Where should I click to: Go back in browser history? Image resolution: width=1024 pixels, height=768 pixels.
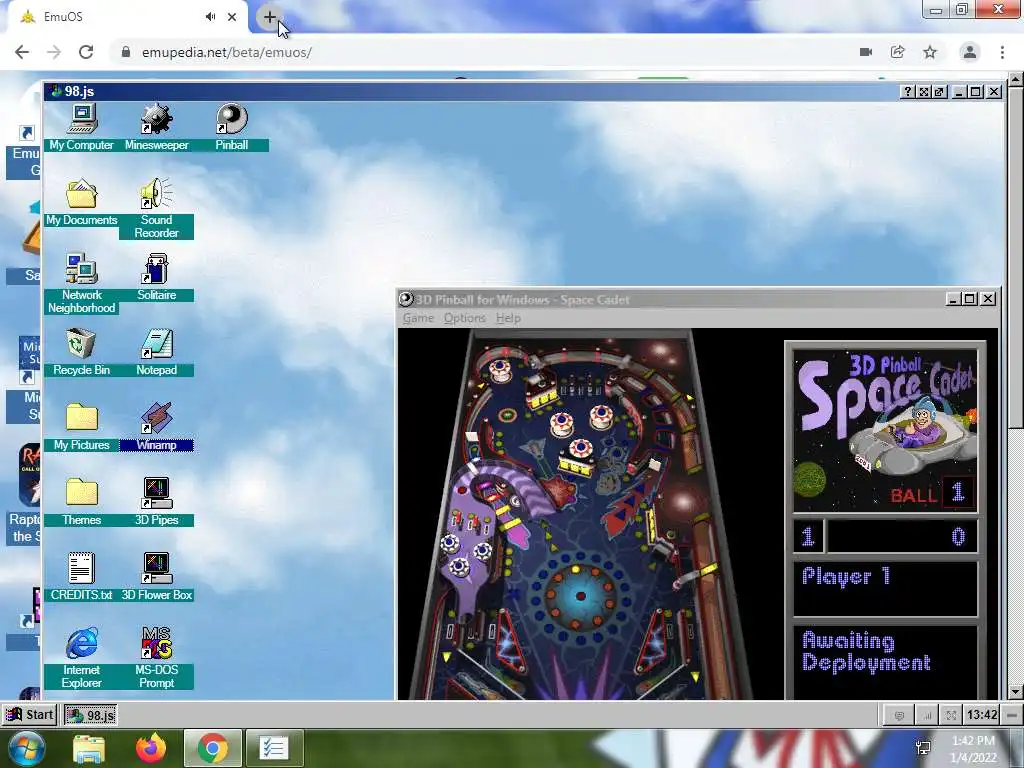tap(22, 52)
